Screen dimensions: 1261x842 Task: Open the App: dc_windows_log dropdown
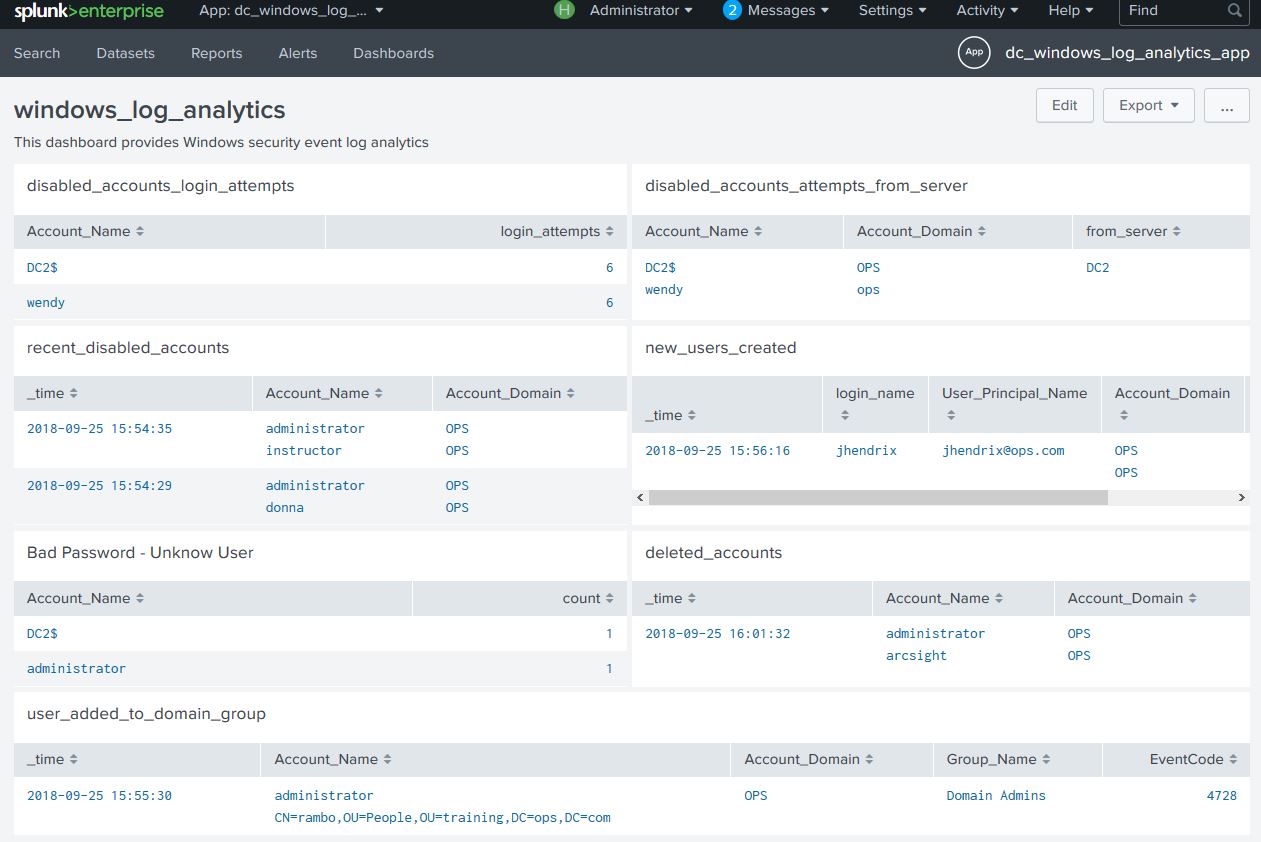click(x=290, y=11)
